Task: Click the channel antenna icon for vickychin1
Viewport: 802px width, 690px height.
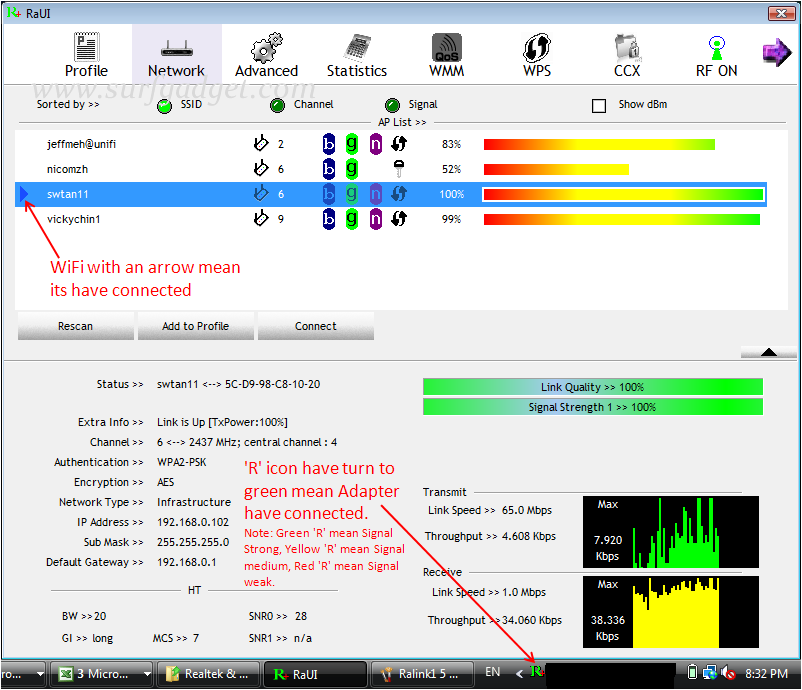Action: 261,218
